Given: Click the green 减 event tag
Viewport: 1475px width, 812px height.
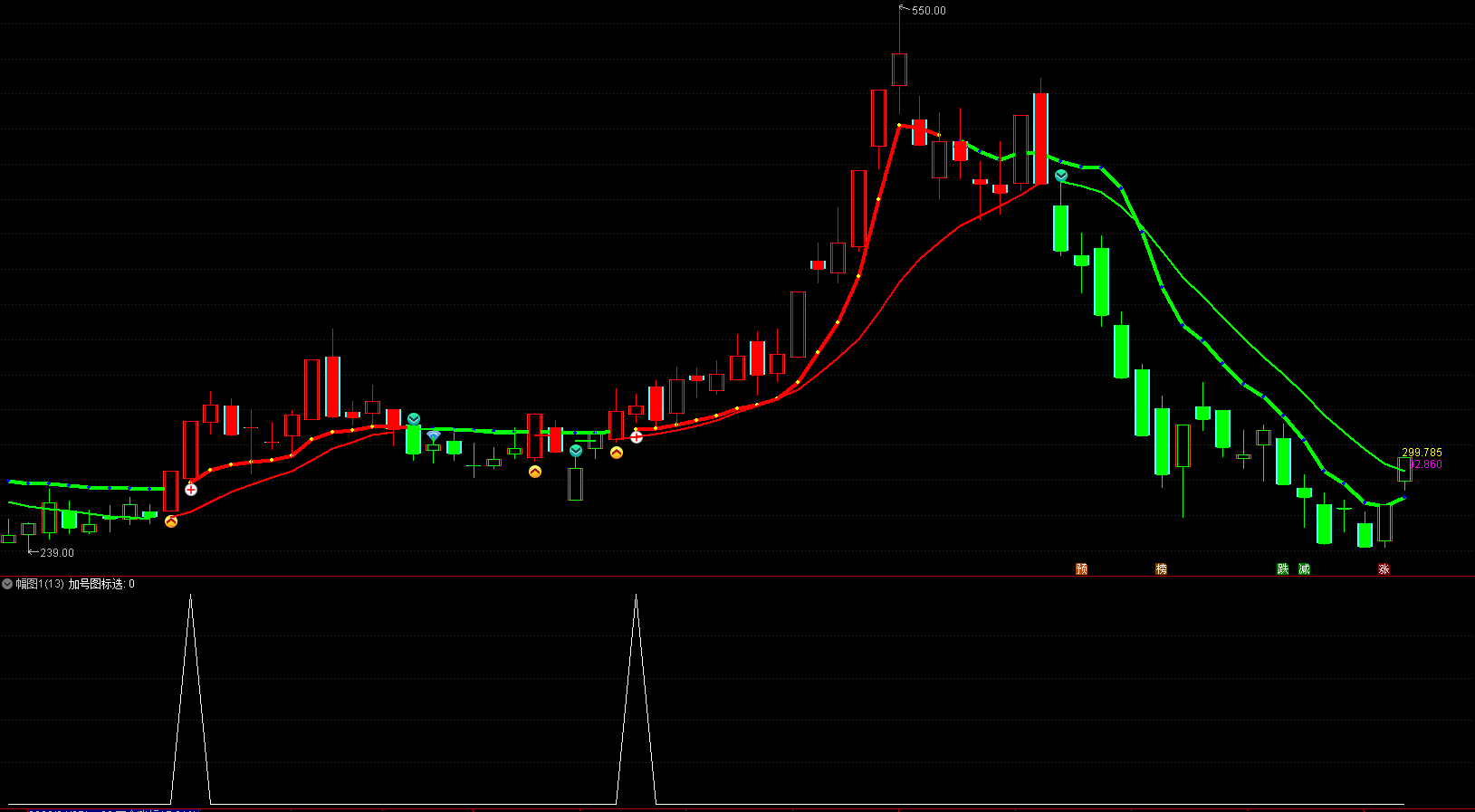Looking at the screenshot, I should 1304,568.
